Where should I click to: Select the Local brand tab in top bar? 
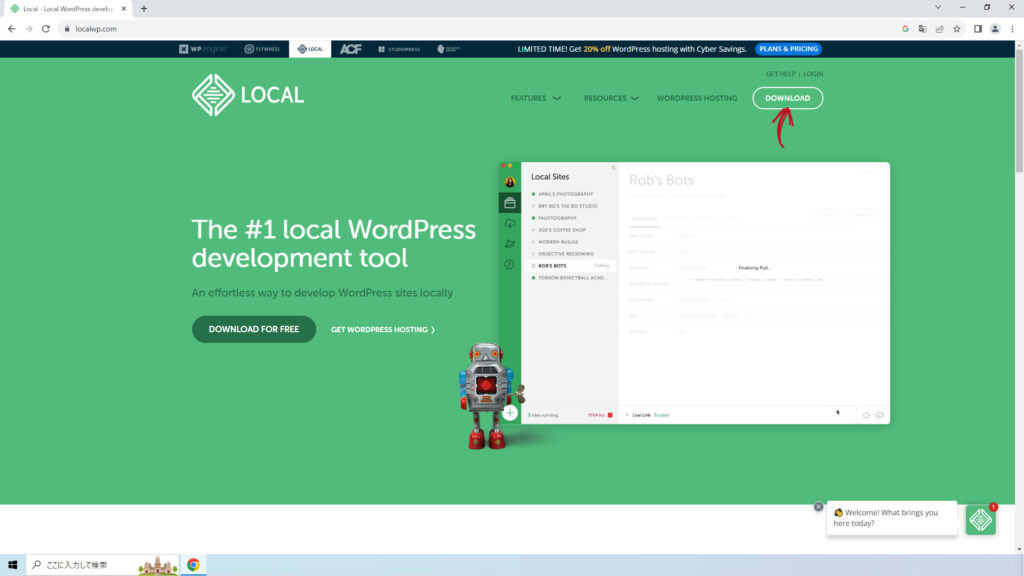[x=310, y=49]
